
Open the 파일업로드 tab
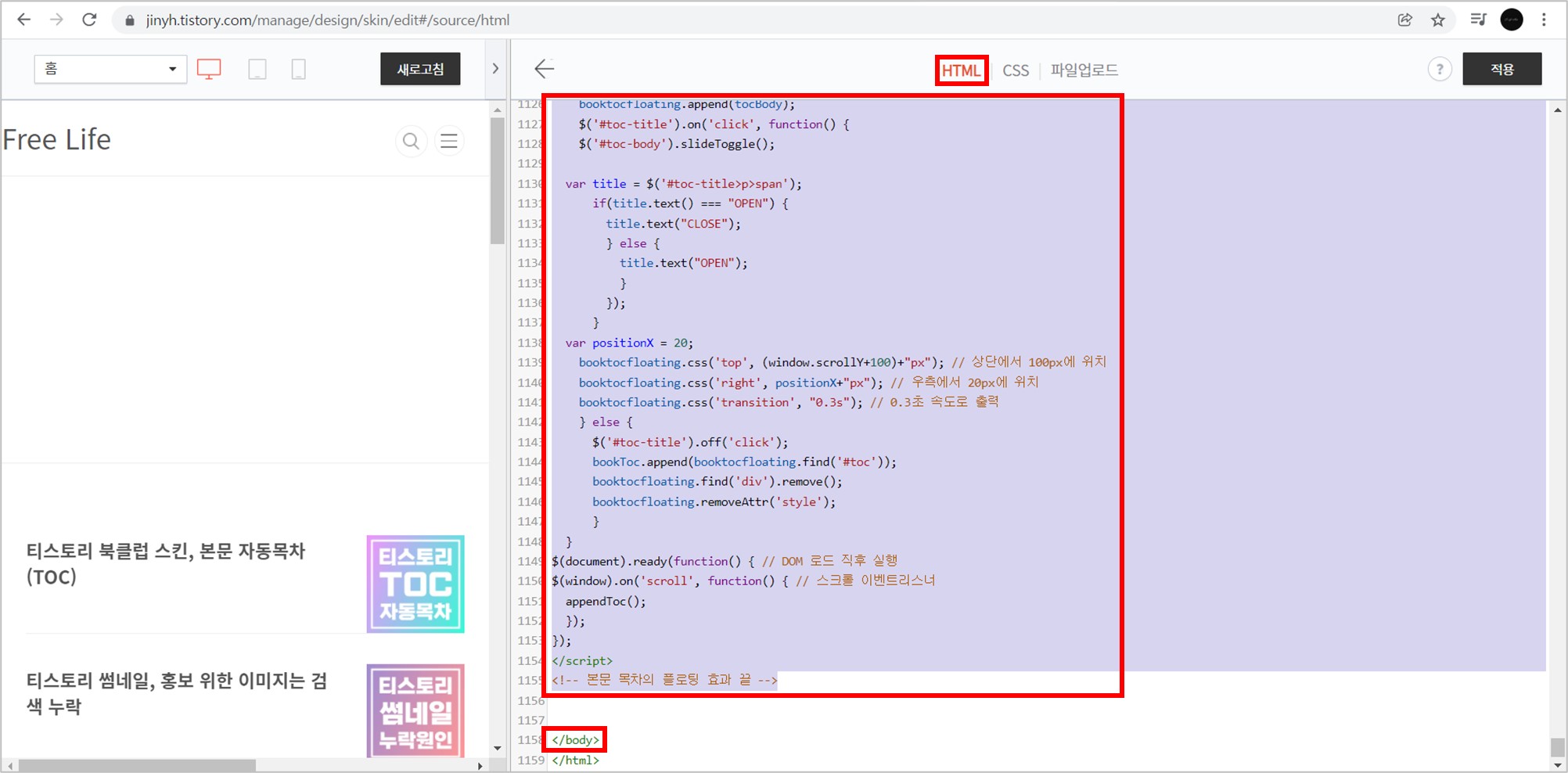1084,70
